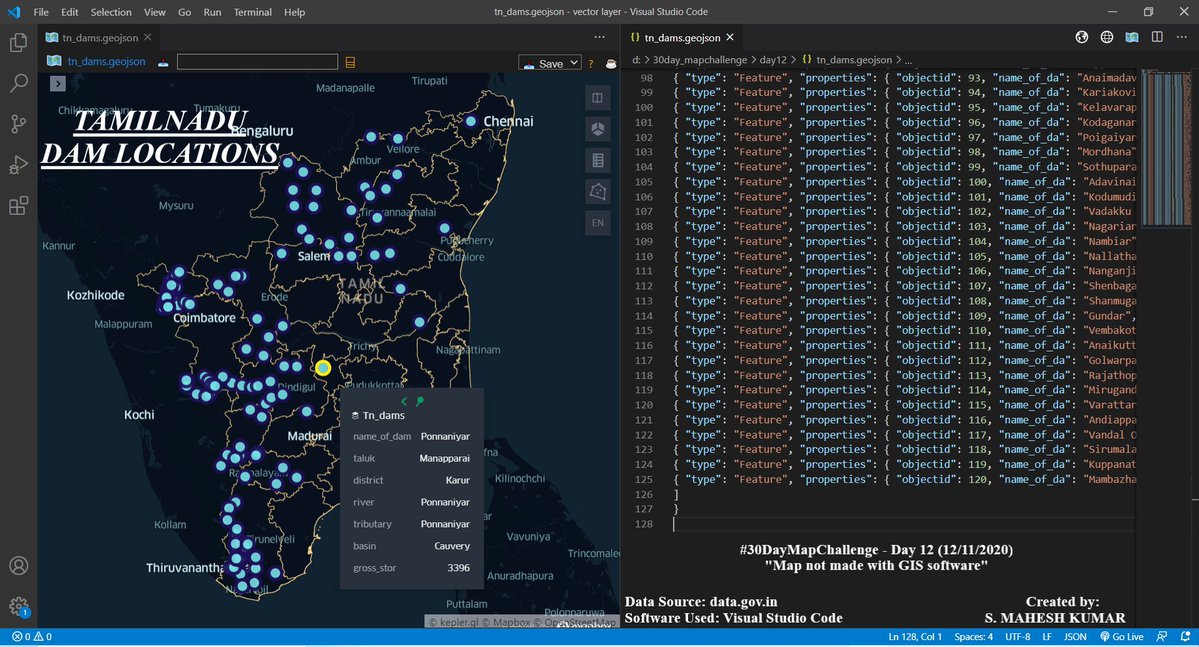Open the Search view in activity bar
1199x647 pixels.
point(18,83)
